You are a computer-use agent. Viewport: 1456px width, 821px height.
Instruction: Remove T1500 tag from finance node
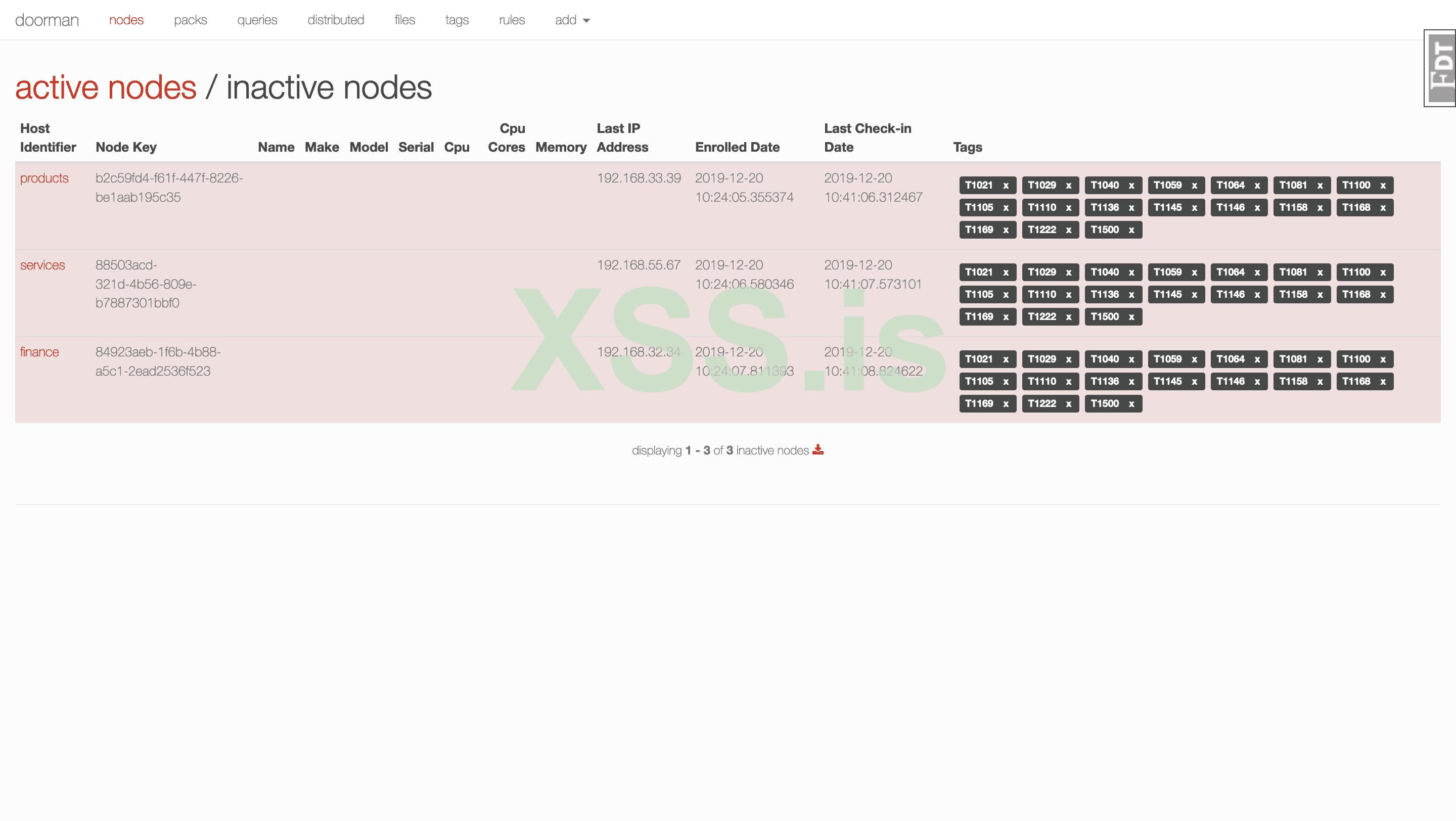1131,403
